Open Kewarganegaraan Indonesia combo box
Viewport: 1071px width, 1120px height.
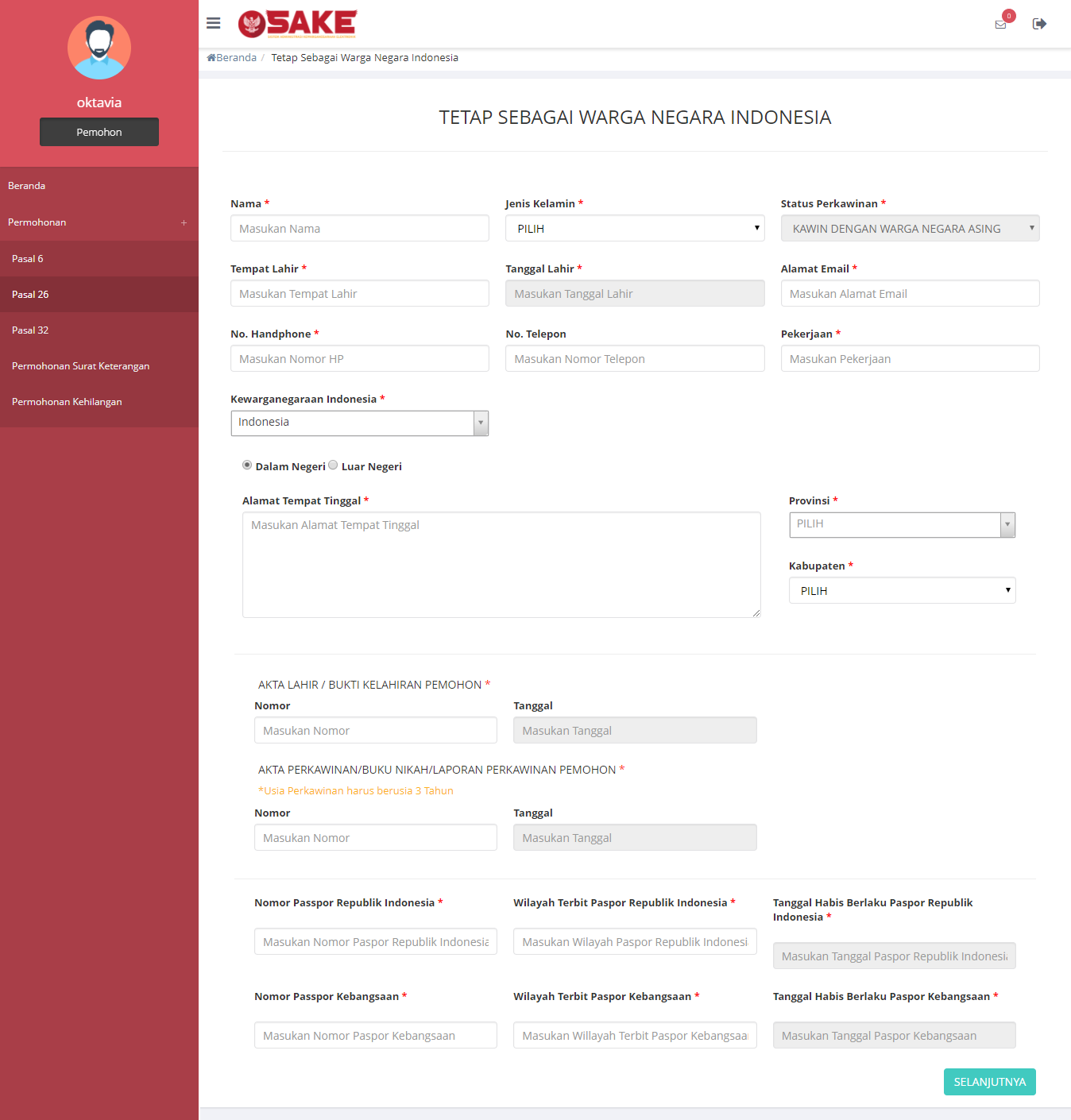coord(359,423)
